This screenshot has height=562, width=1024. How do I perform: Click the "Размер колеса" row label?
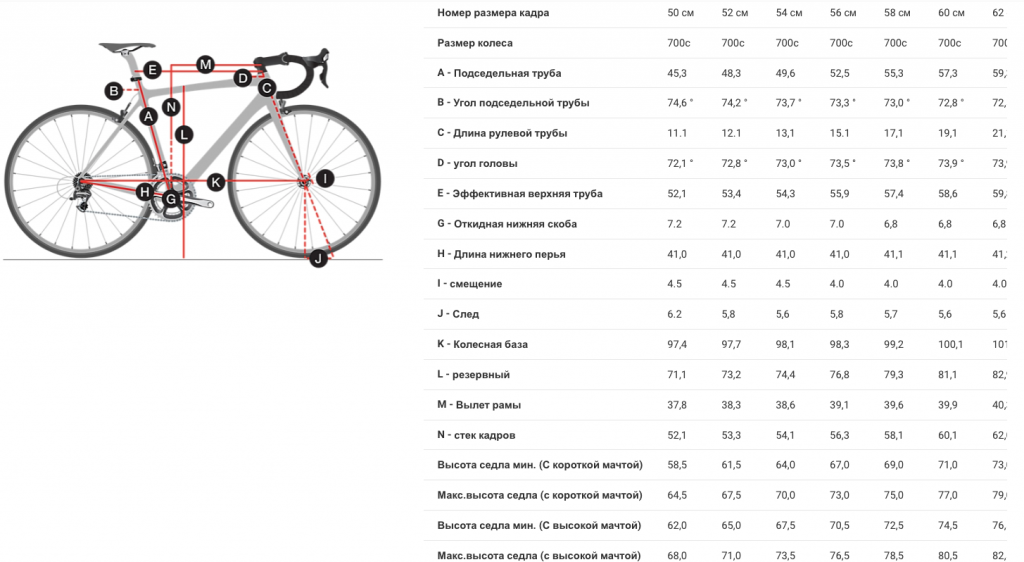[x=475, y=43]
